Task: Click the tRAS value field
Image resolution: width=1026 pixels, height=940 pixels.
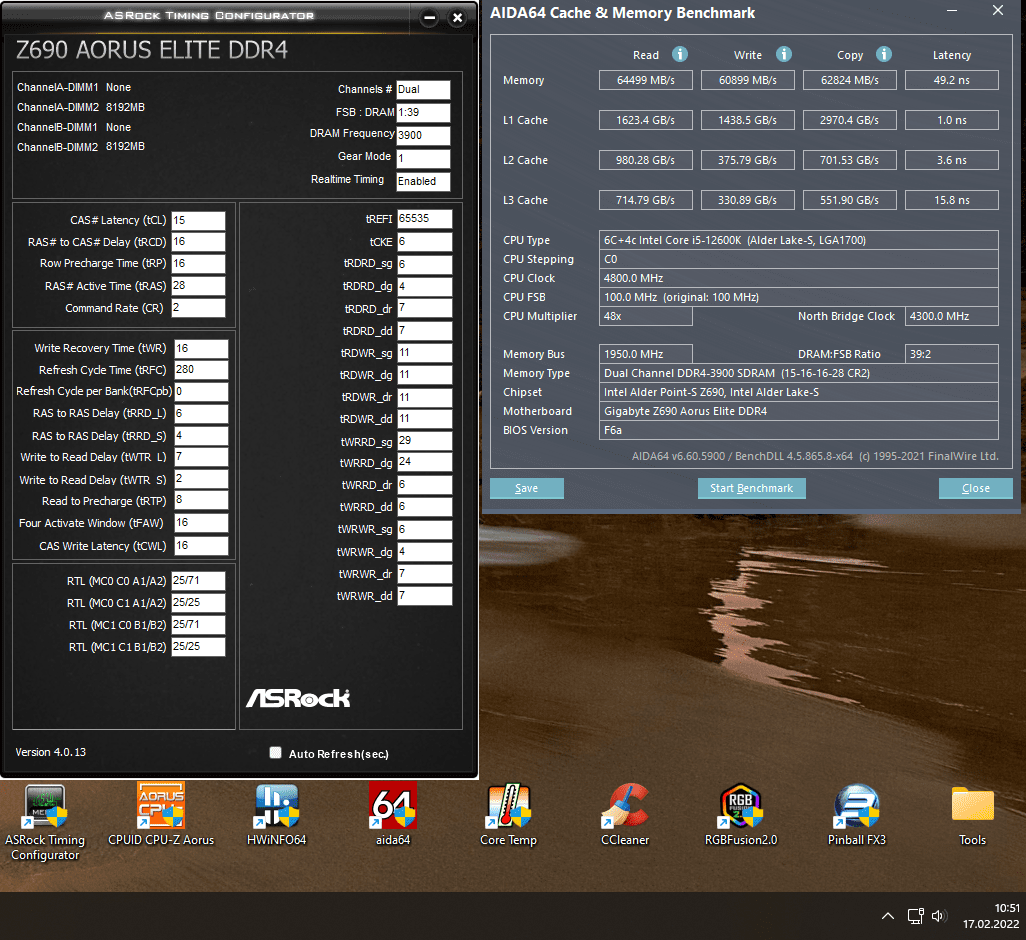Action: [x=198, y=286]
